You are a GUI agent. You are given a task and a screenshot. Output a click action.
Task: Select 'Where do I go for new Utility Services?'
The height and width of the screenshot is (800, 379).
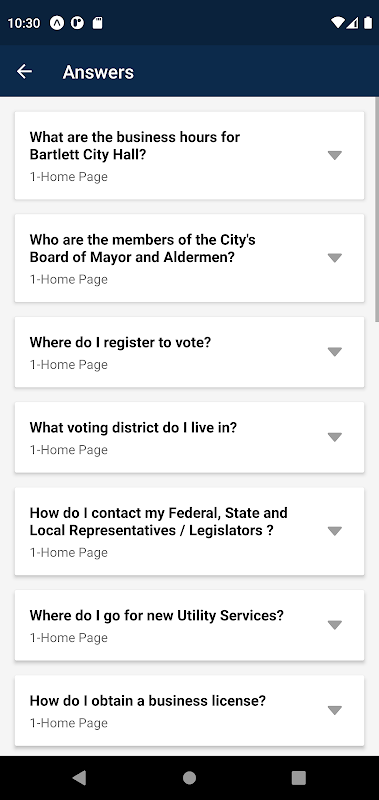tap(157, 615)
